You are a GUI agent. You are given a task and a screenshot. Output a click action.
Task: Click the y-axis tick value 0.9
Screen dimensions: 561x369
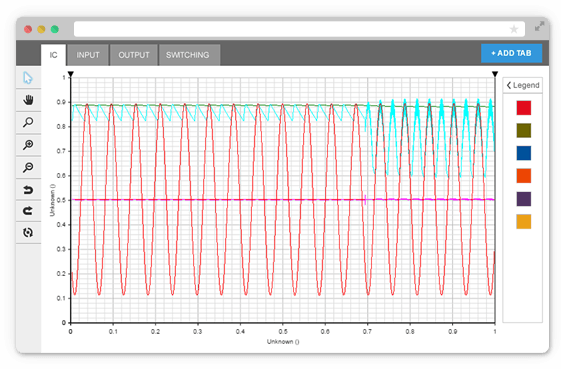pyautogui.click(x=61, y=102)
